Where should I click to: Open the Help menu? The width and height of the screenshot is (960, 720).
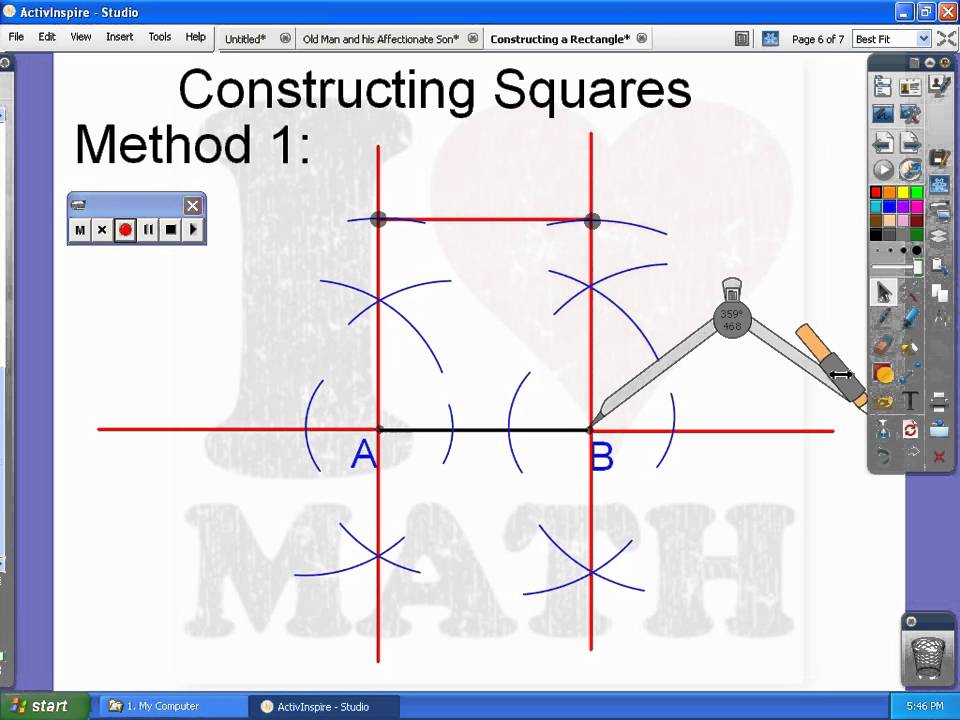(x=195, y=37)
